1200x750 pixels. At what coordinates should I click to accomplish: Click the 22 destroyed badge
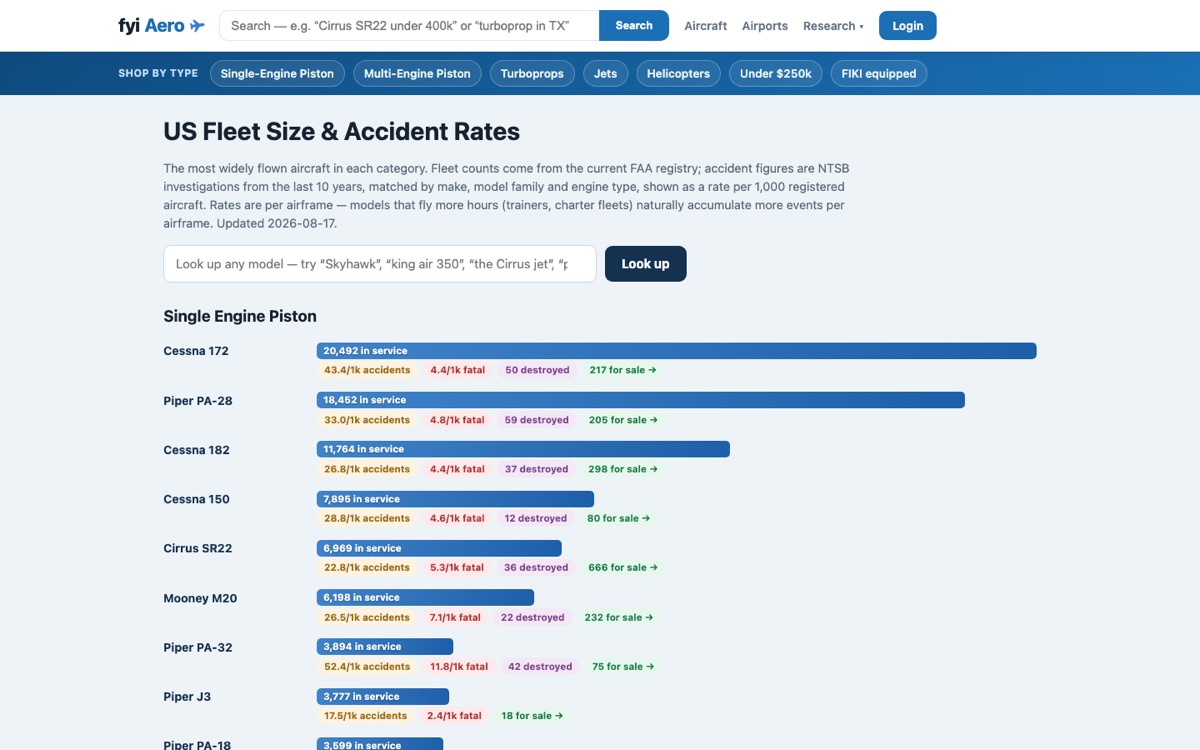coord(533,617)
